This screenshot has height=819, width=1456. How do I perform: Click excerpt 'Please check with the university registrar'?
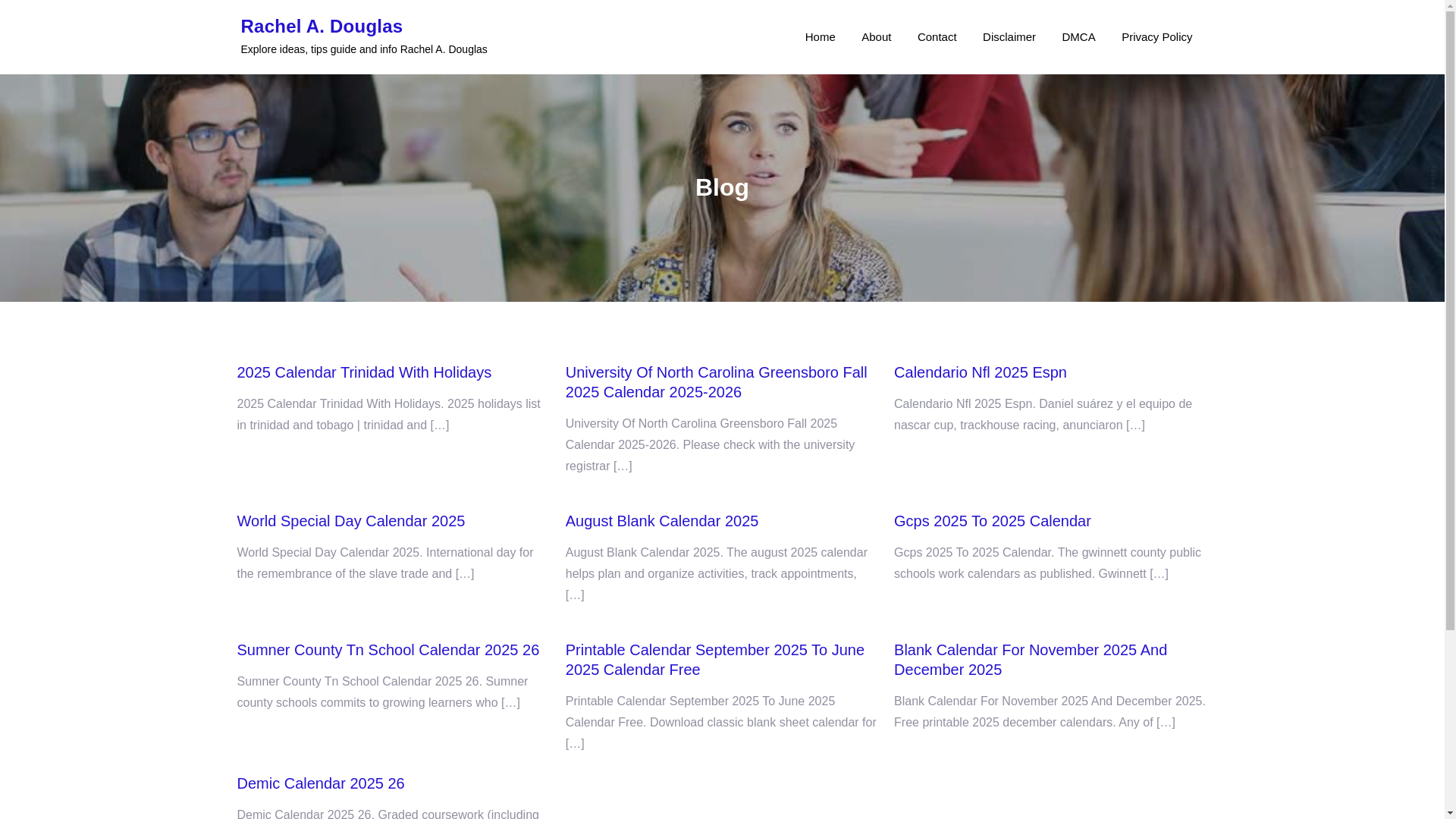710,445
